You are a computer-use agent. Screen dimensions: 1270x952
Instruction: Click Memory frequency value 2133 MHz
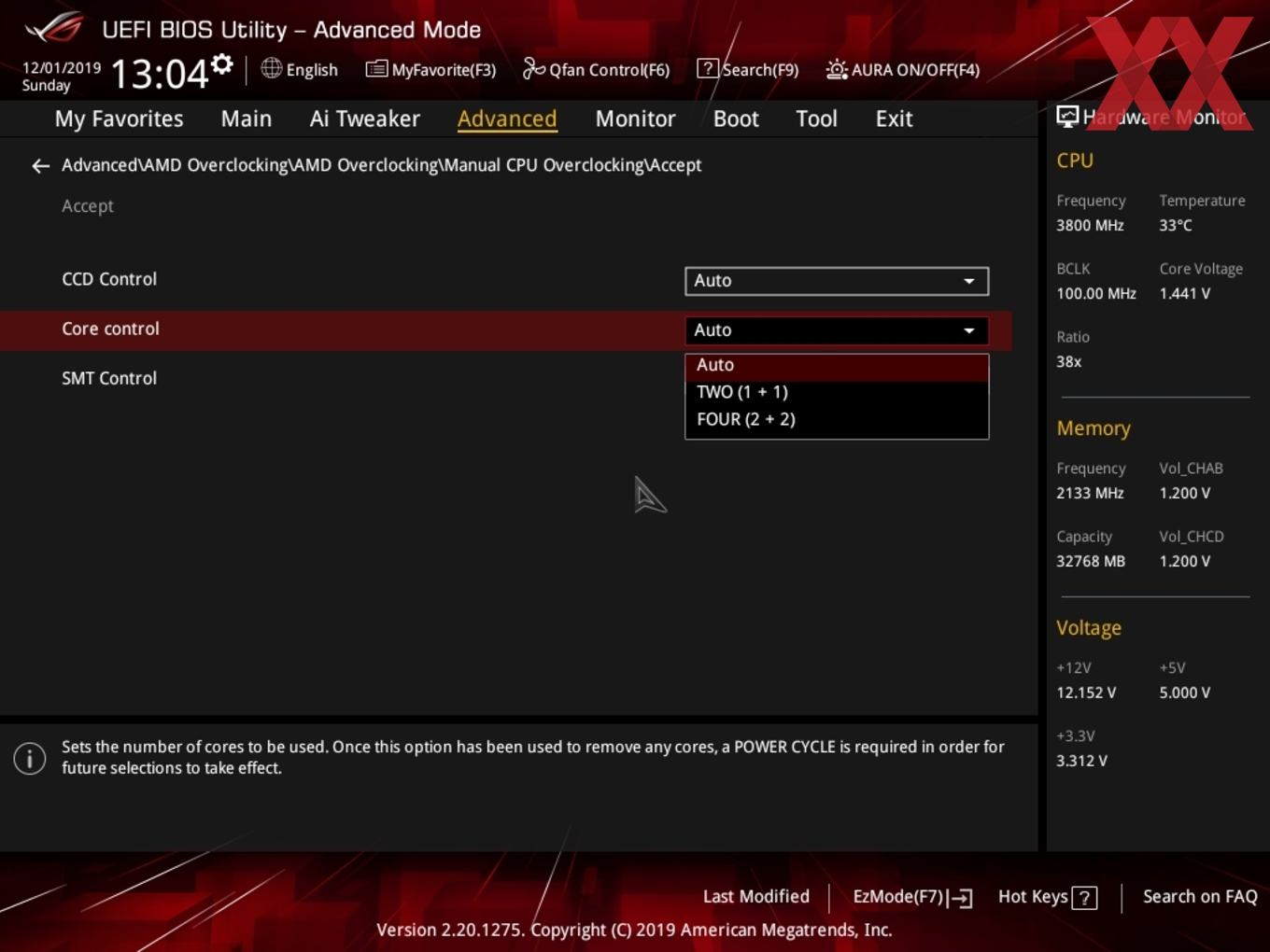1090,493
